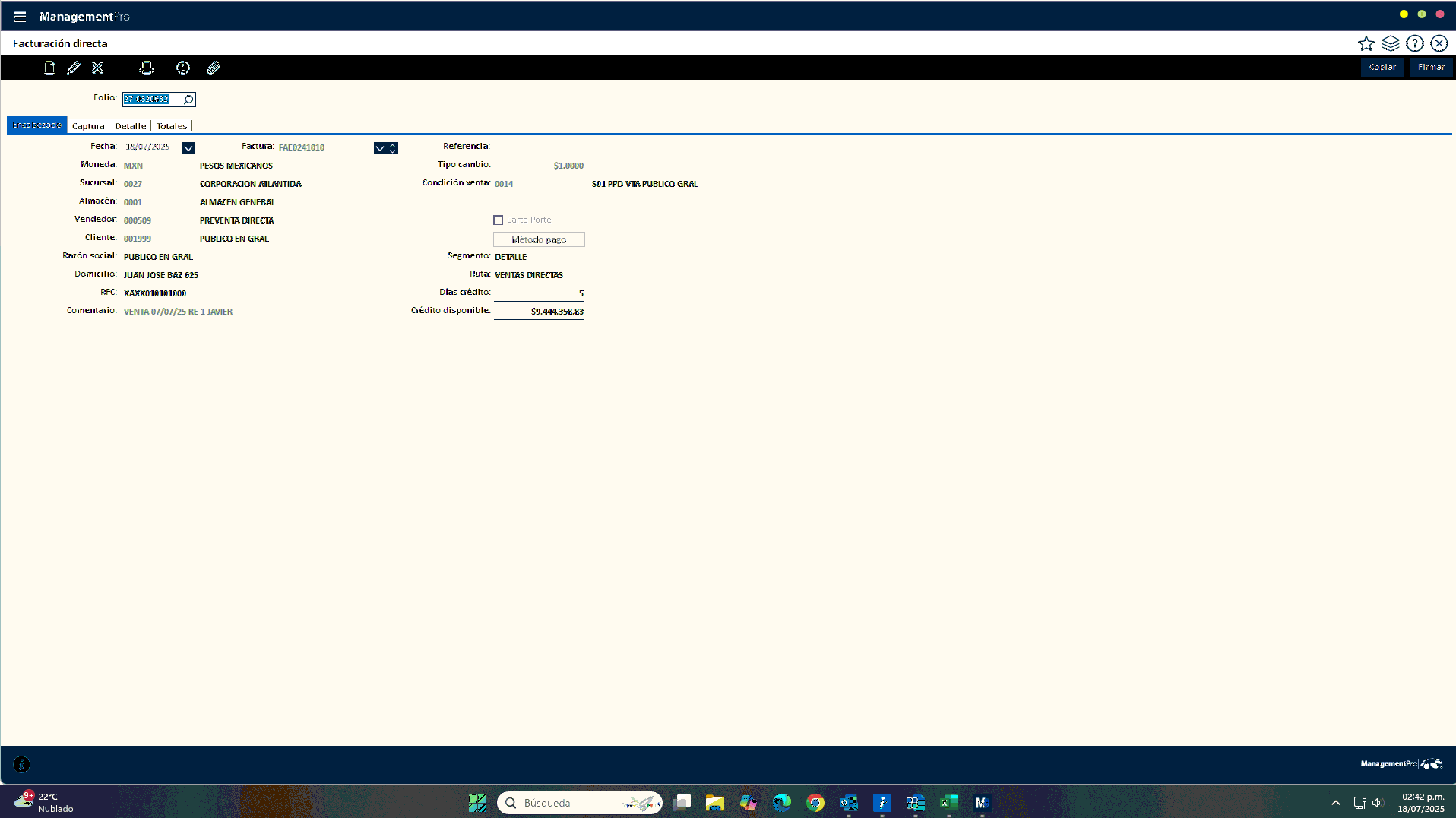Open Windows Start button
The image size is (1456, 818).
point(477,803)
